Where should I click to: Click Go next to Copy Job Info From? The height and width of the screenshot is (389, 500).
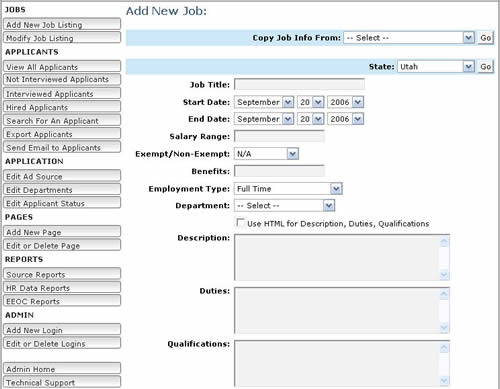click(485, 38)
